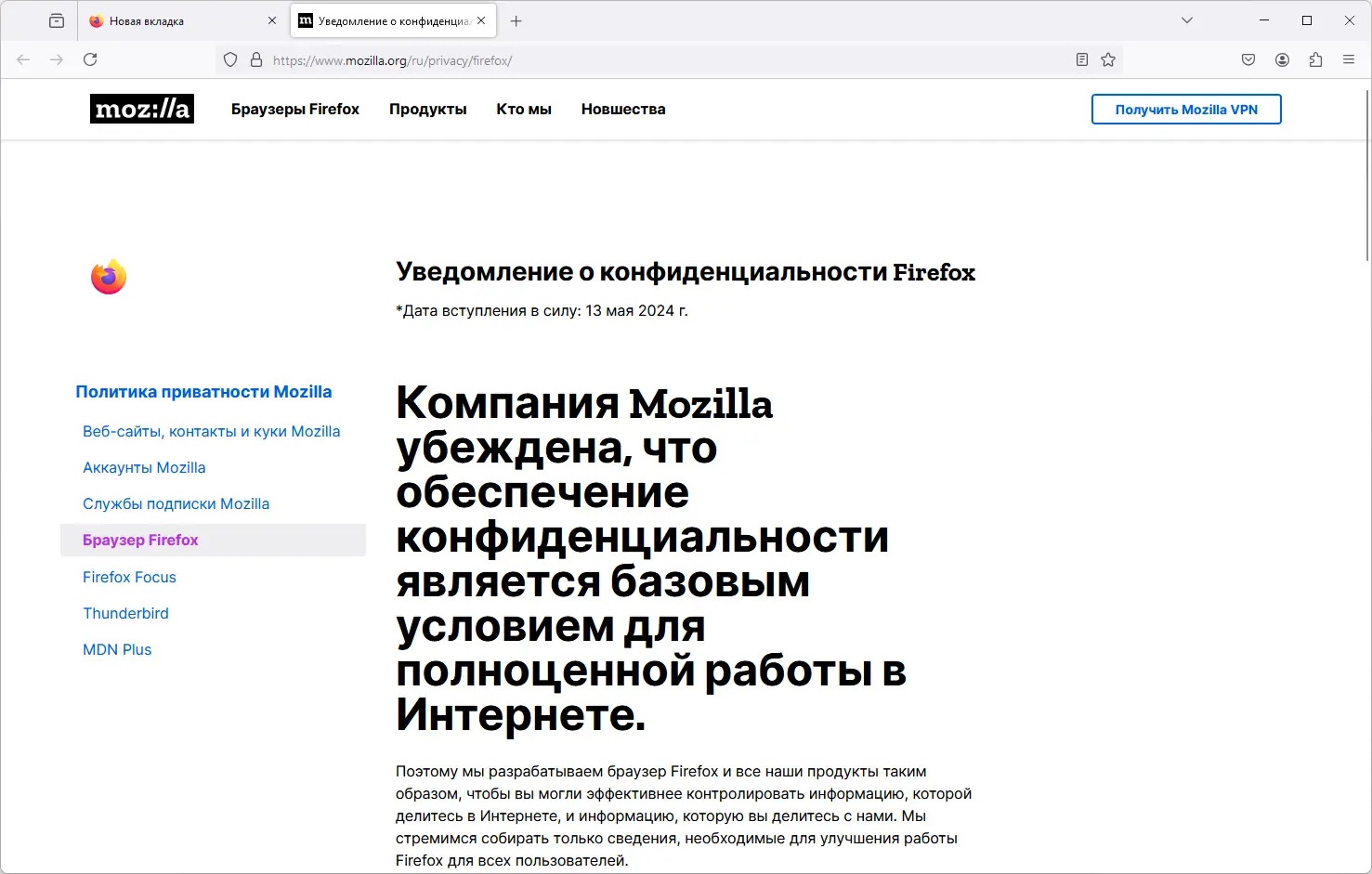
Task: Open the Продукты navigation menu
Action: (x=428, y=109)
